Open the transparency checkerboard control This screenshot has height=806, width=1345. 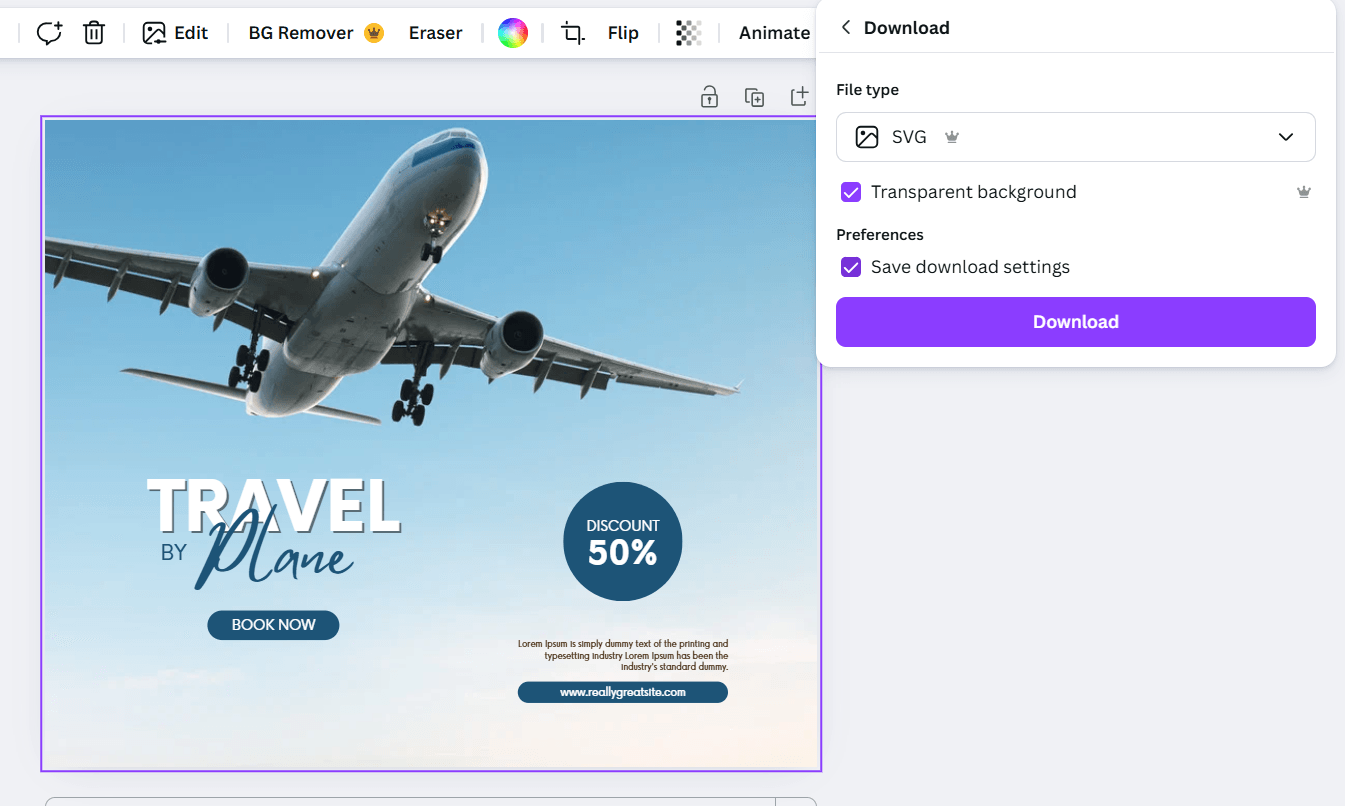(x=688, y=33)
